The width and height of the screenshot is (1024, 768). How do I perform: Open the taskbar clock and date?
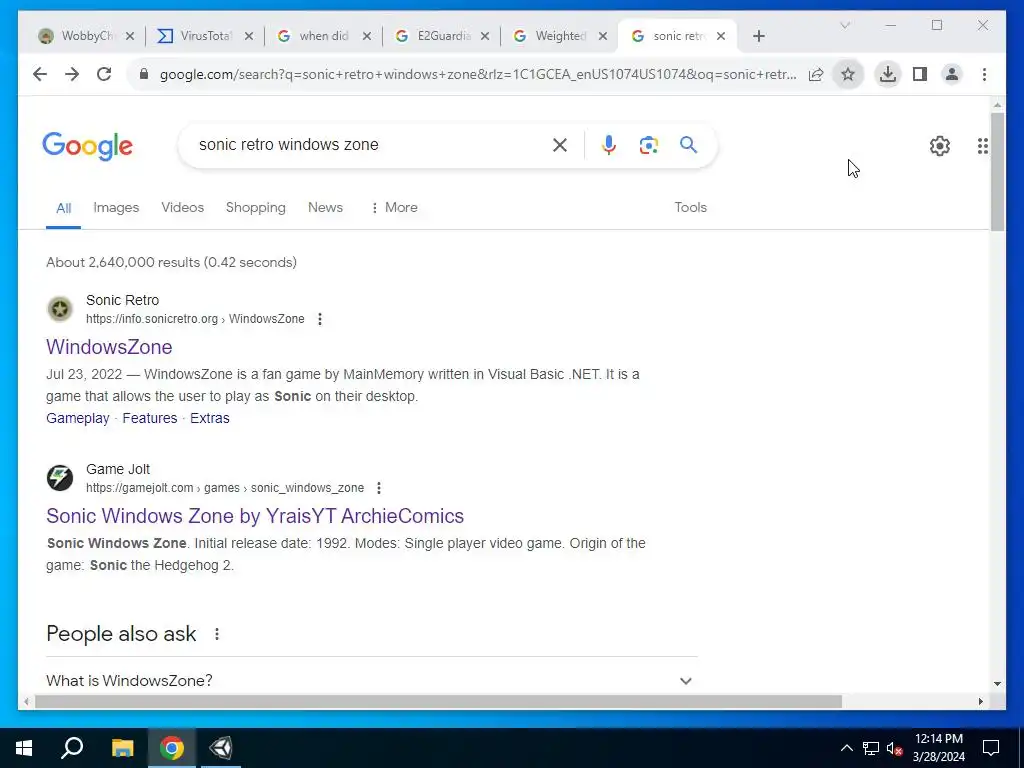tap(938, 748)
